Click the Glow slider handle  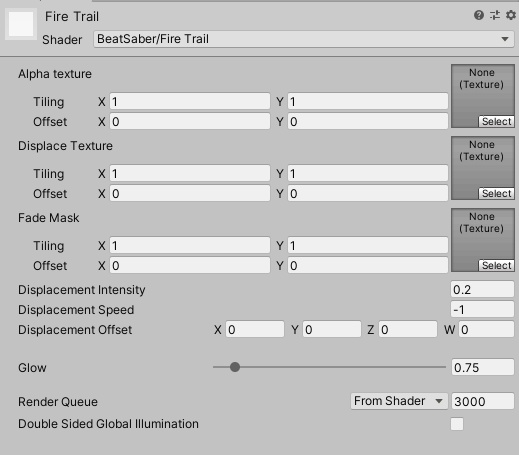pos(235,367)
